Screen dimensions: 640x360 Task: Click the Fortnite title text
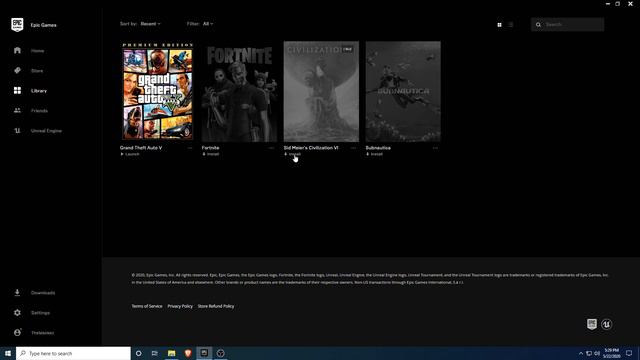(x=211, y=148)
